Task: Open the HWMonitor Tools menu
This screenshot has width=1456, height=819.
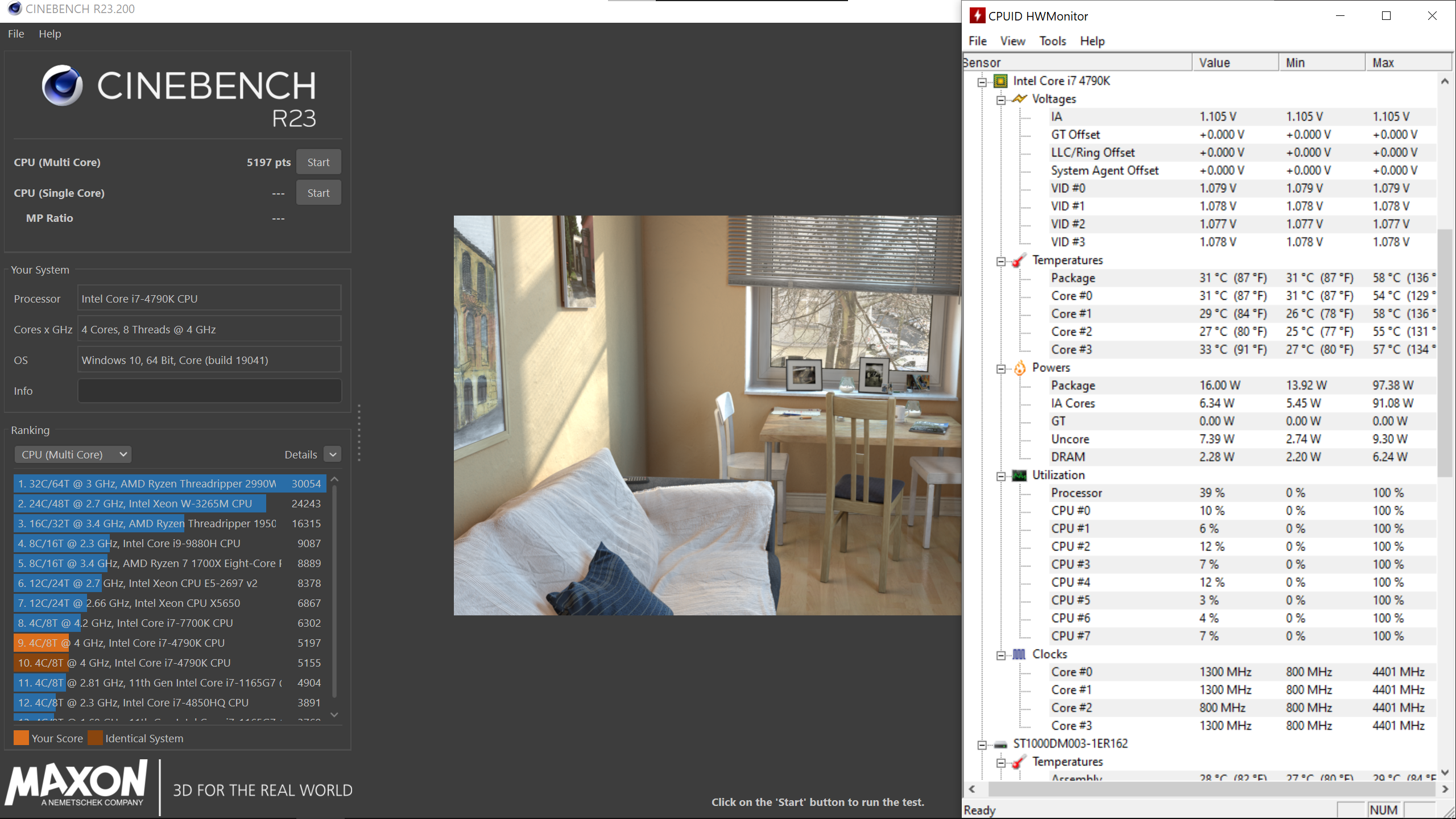Action: (x=1053, y=41)
